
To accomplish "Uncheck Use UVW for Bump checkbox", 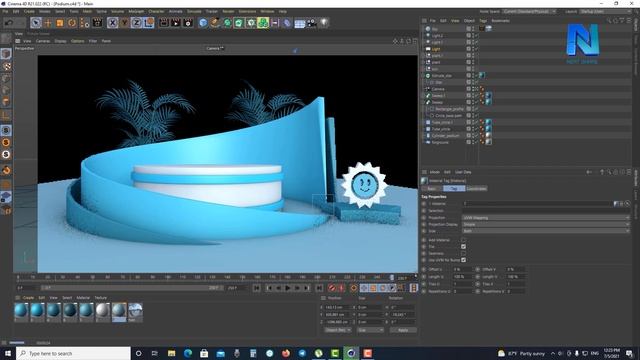I will pyautogui.click(x=463, y=260).
